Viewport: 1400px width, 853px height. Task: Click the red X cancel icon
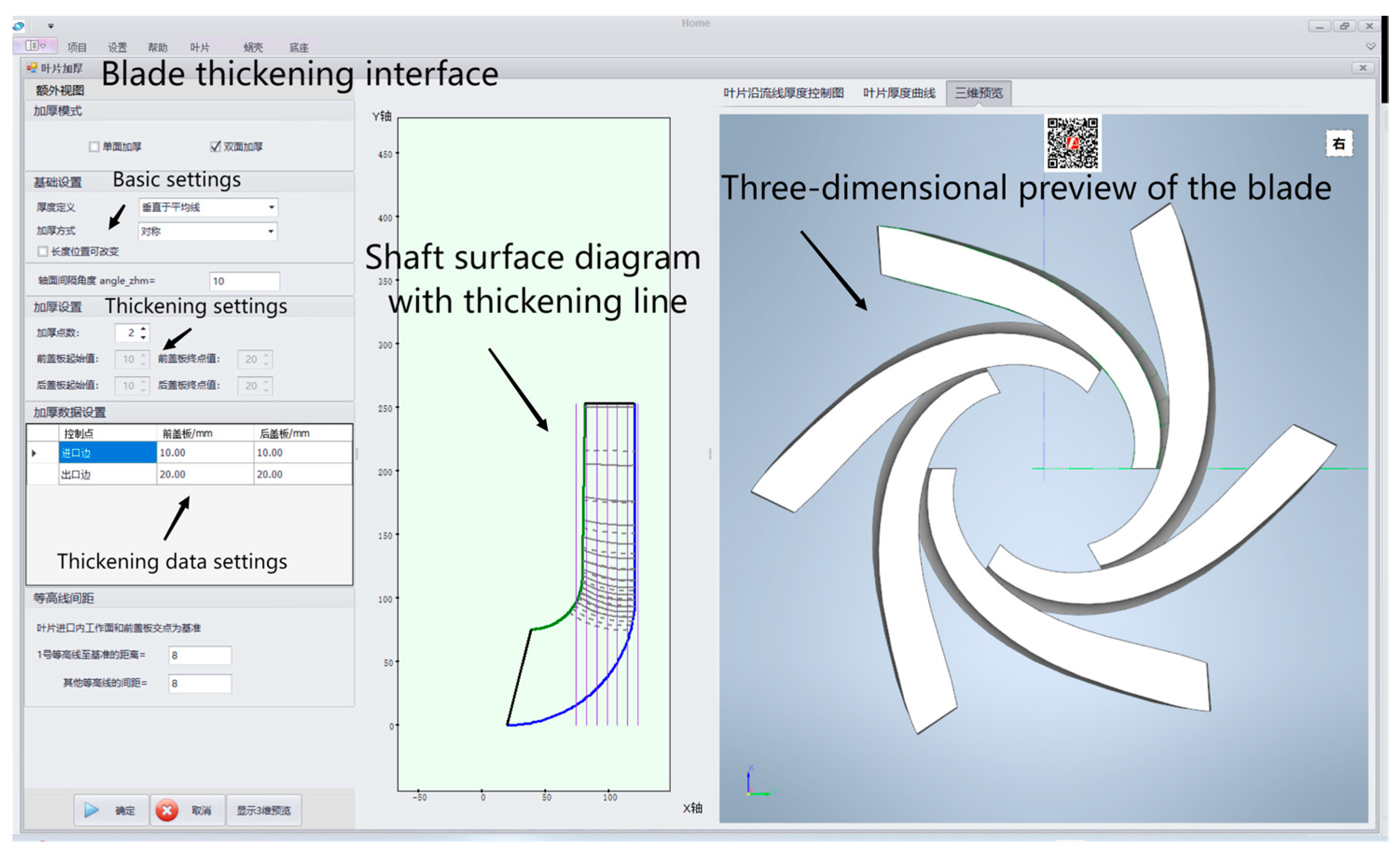(166, 810)
